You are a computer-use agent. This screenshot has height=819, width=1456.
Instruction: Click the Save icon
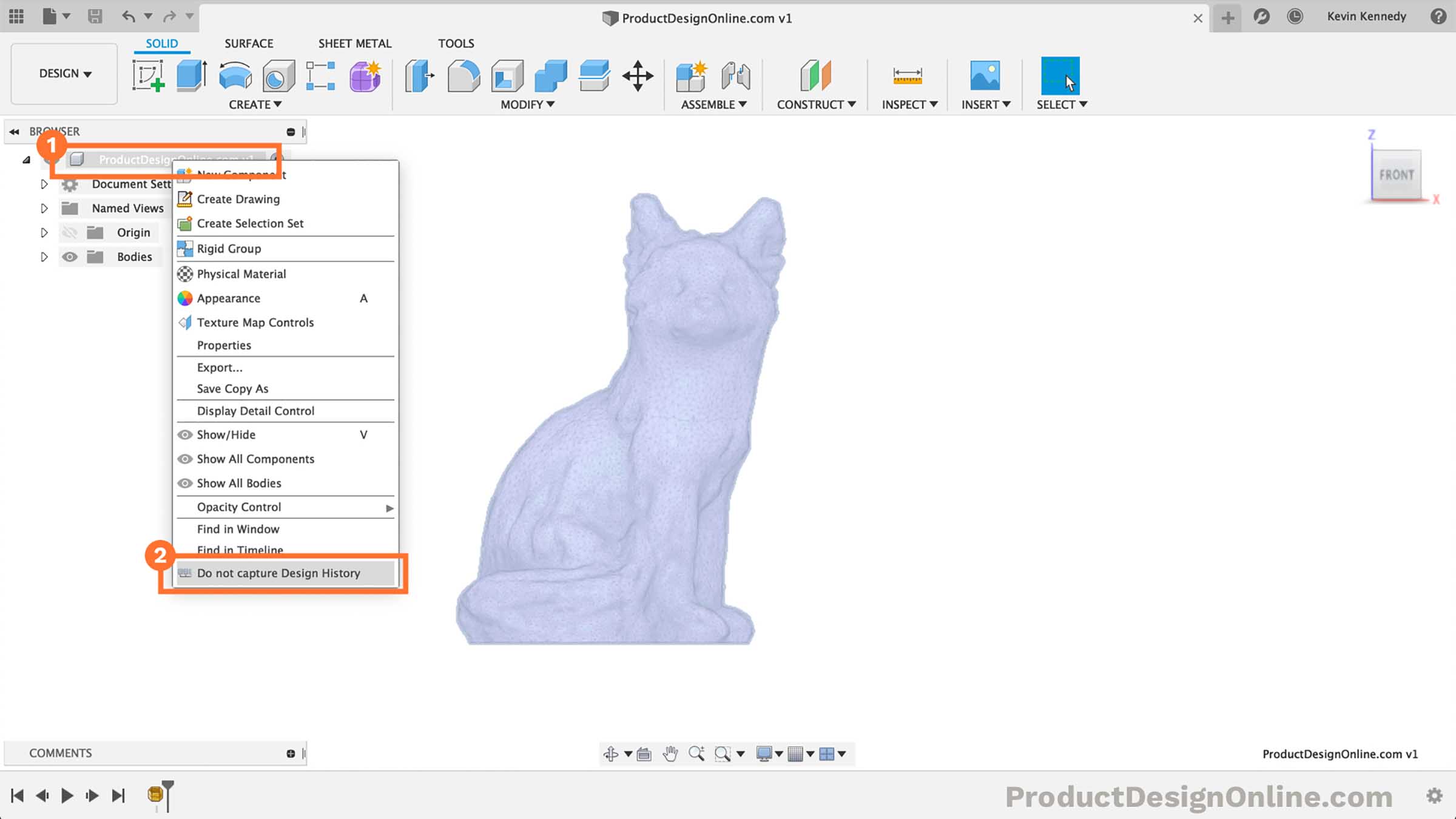pos(95,16)
